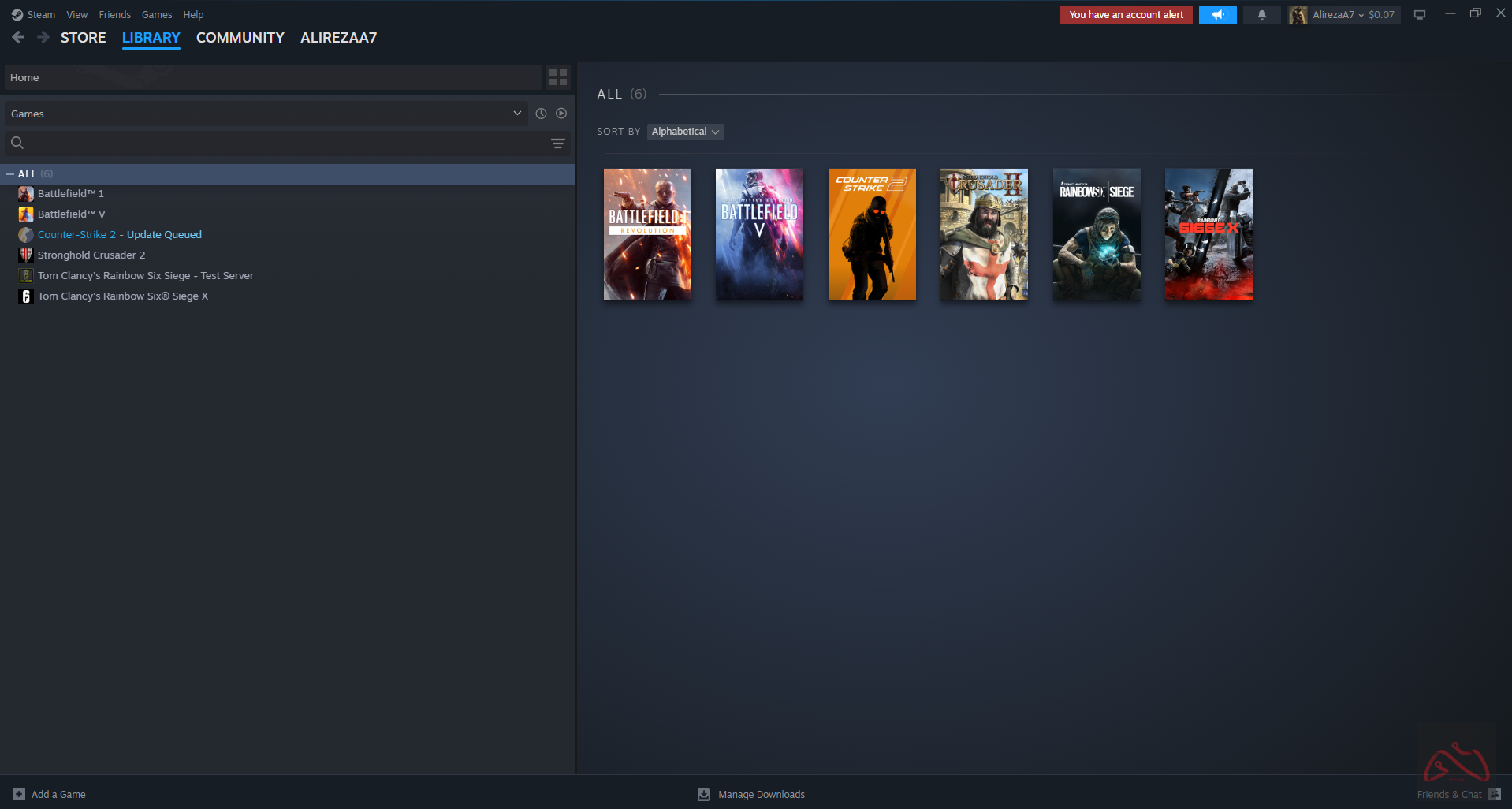
Task: Open the notifications bell
Action: 1261,15
